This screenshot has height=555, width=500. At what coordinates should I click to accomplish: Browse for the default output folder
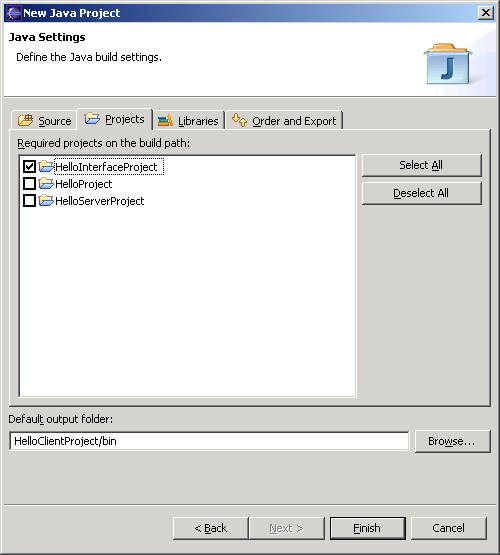pos(452,441)
